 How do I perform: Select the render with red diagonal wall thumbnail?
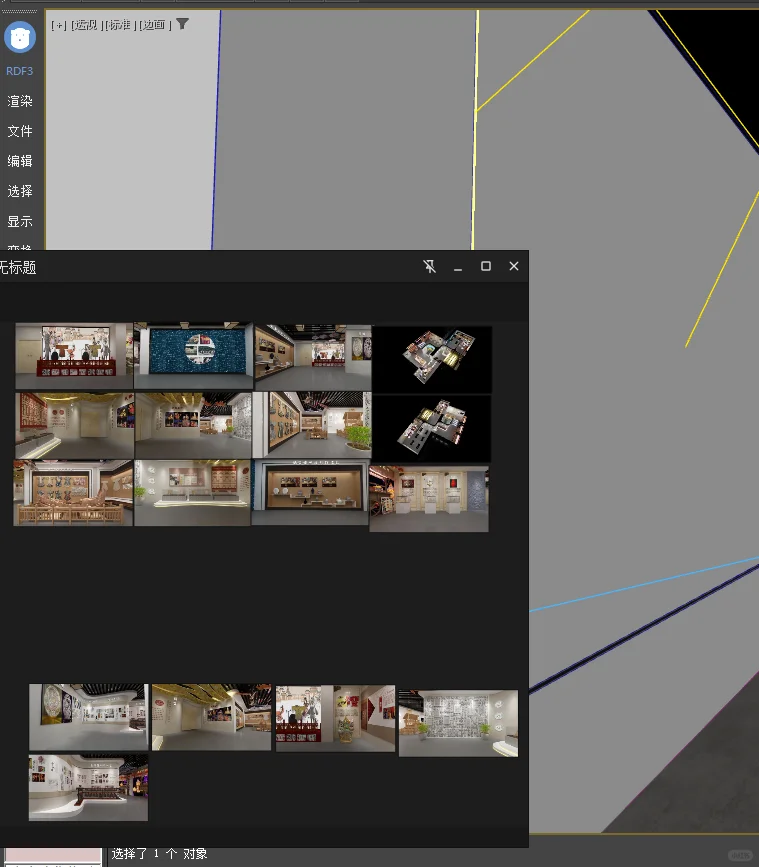(x=336, y=718)
